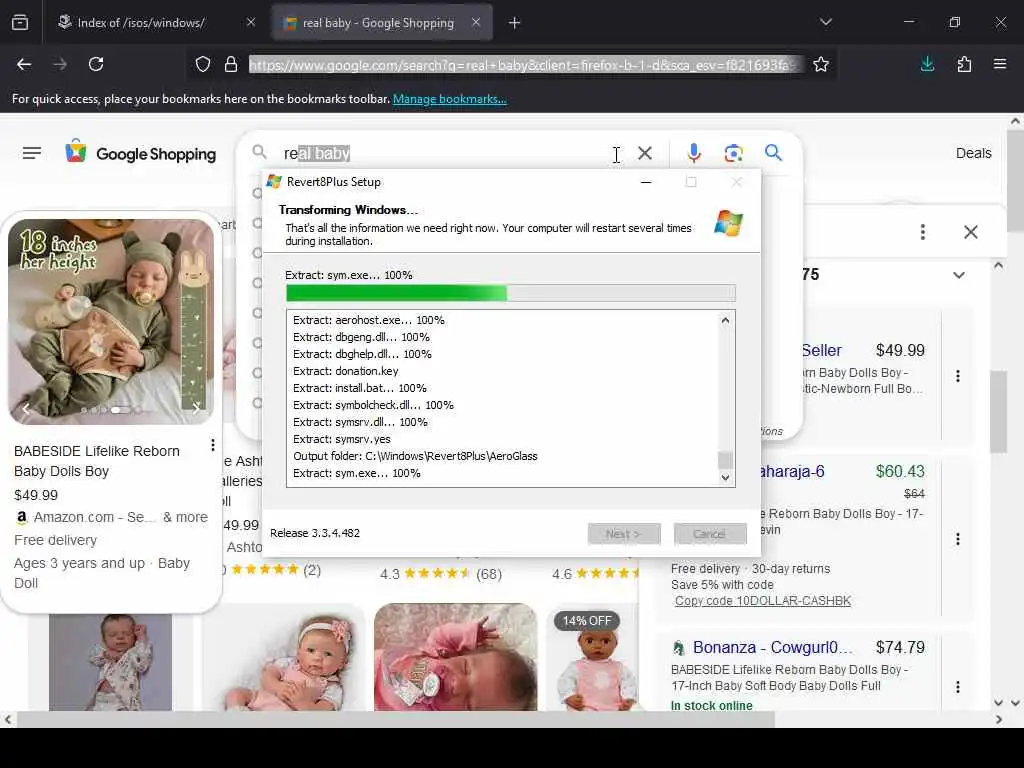This screenshot has width=1024, height=768.
Task: Search by image with Lens icon
Action: click(x=733, y=153)
